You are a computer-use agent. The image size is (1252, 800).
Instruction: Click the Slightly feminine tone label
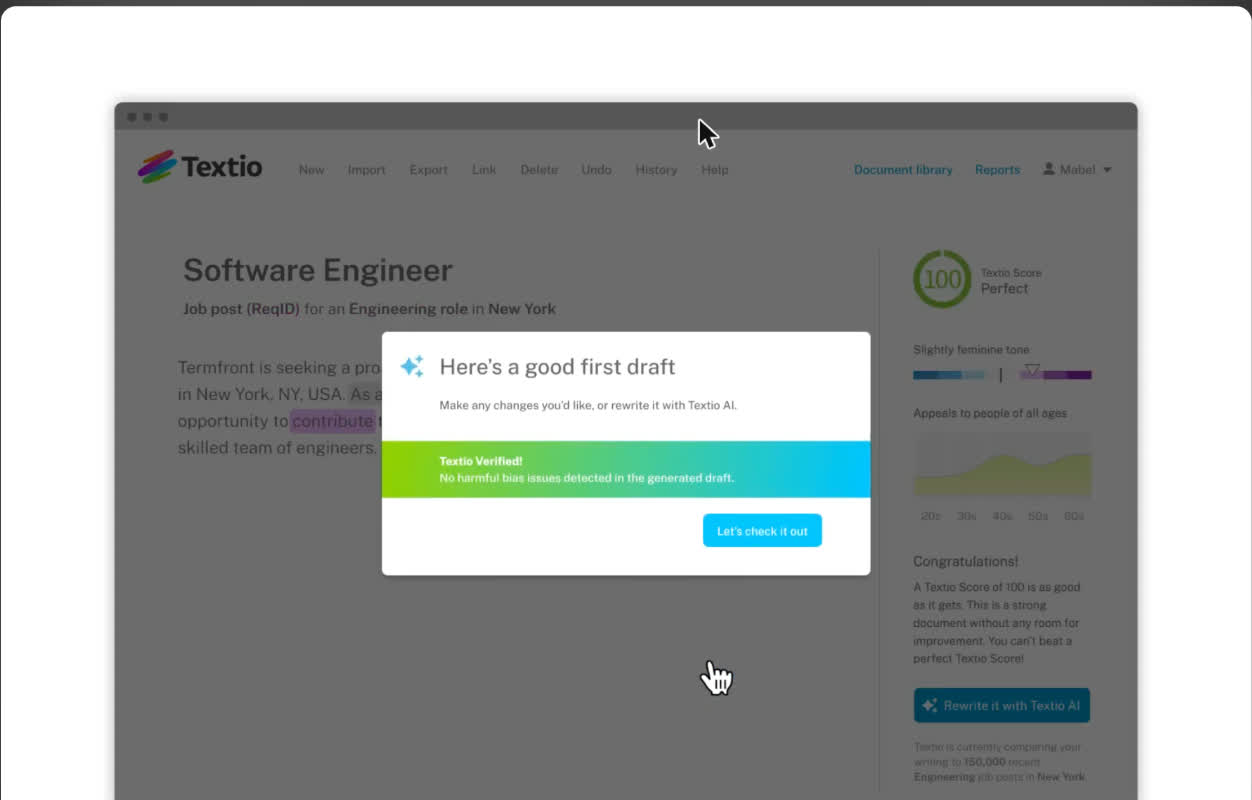point(971,350)
